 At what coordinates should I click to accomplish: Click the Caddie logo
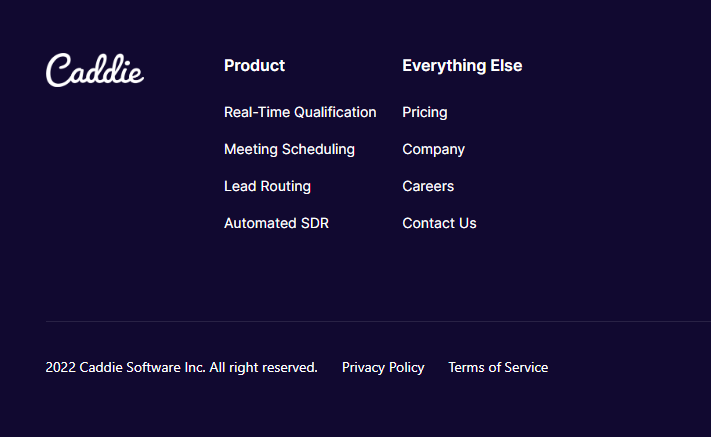[x=95, y=69]
